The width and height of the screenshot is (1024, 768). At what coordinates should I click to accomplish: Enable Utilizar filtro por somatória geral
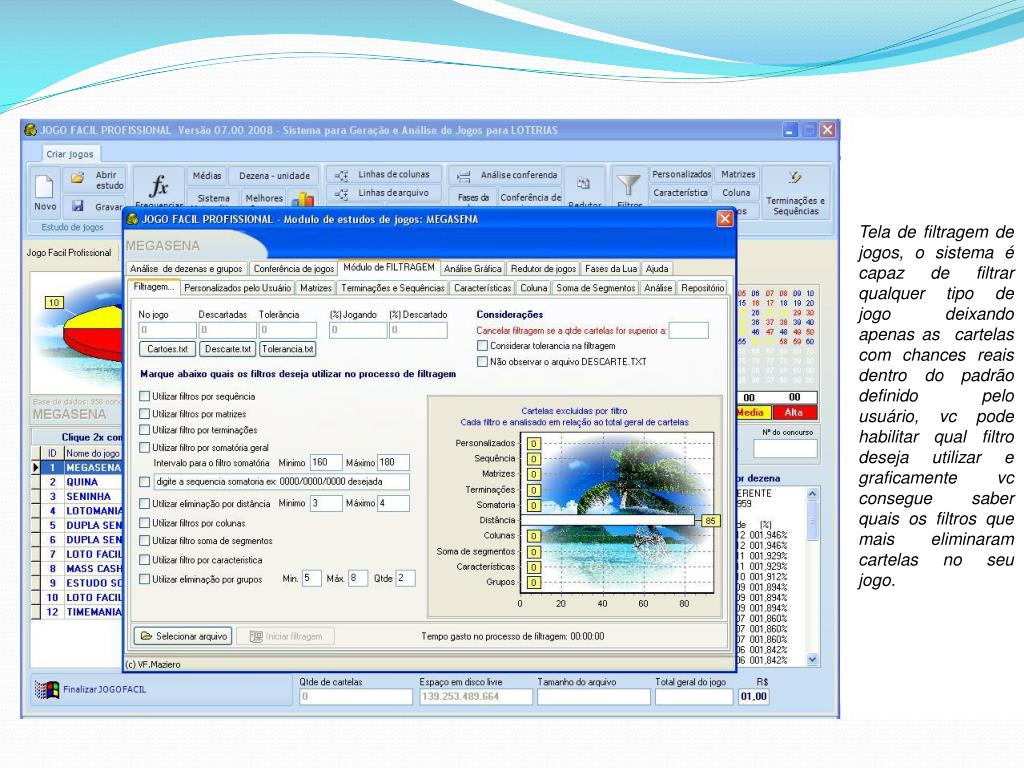click(144, 447)
